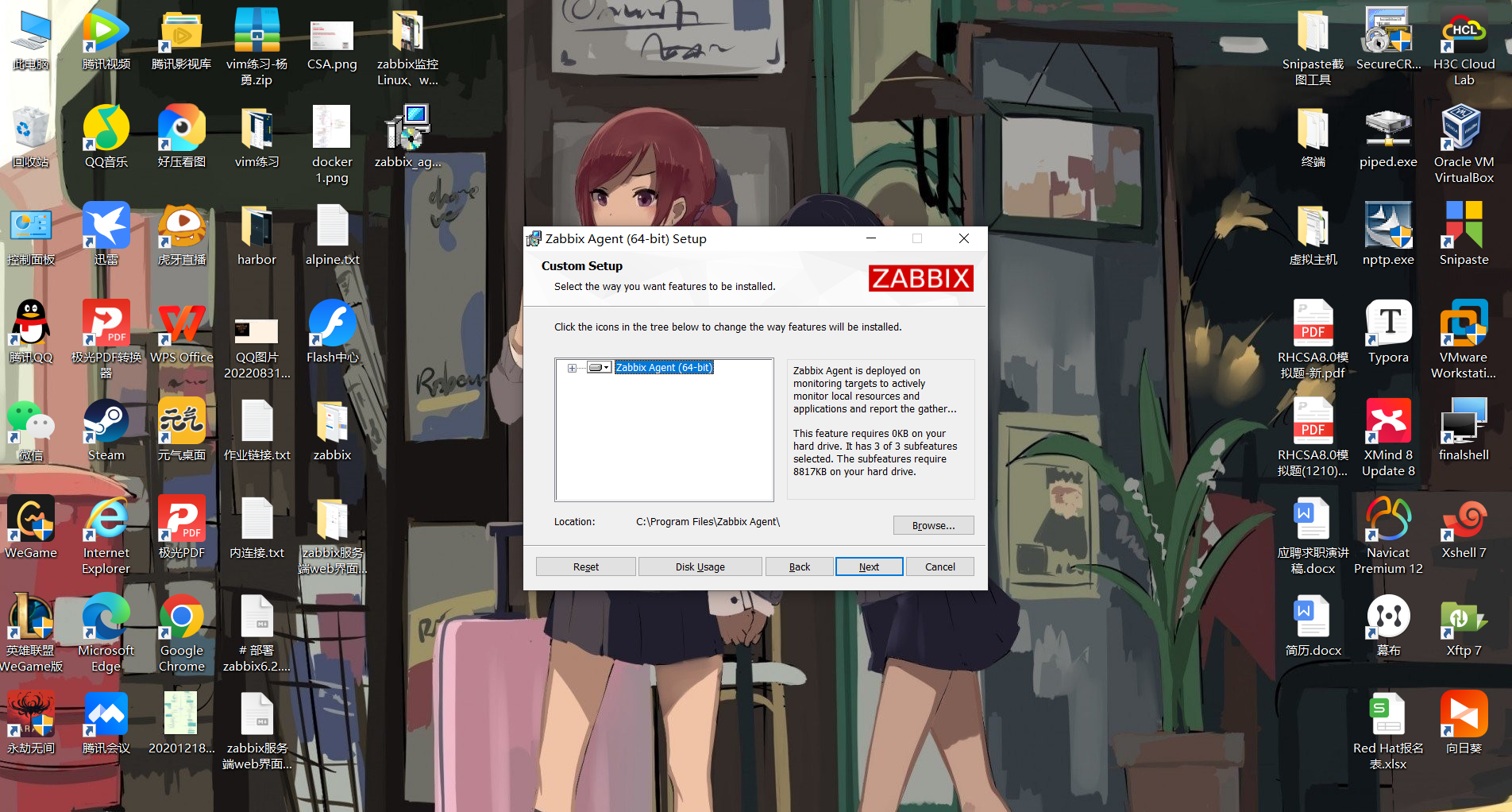The width and height of the screenshot is (1512, 812).
Task: Select the VMware Workstation icon
Action: (x=1464, y=340)
